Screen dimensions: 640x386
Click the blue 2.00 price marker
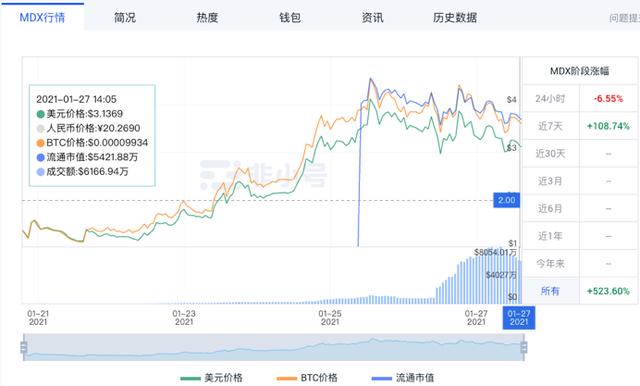click(x=507, y=200)
